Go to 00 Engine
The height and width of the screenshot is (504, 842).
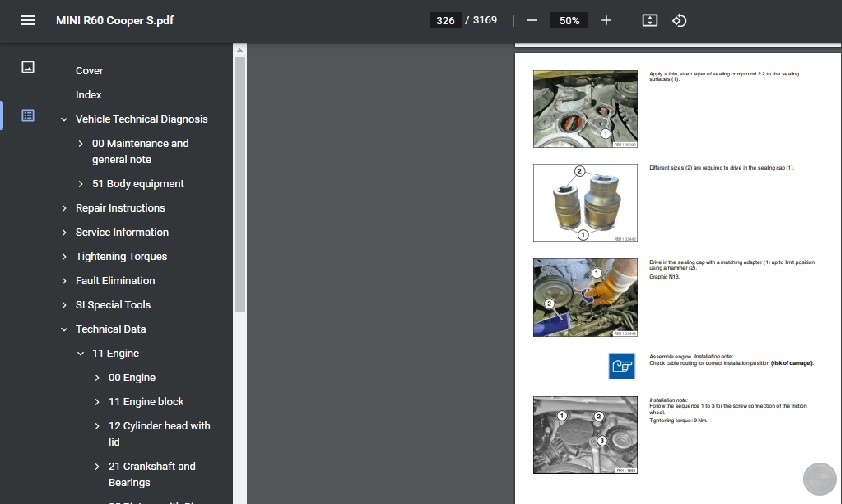click(x=132, y=377)
